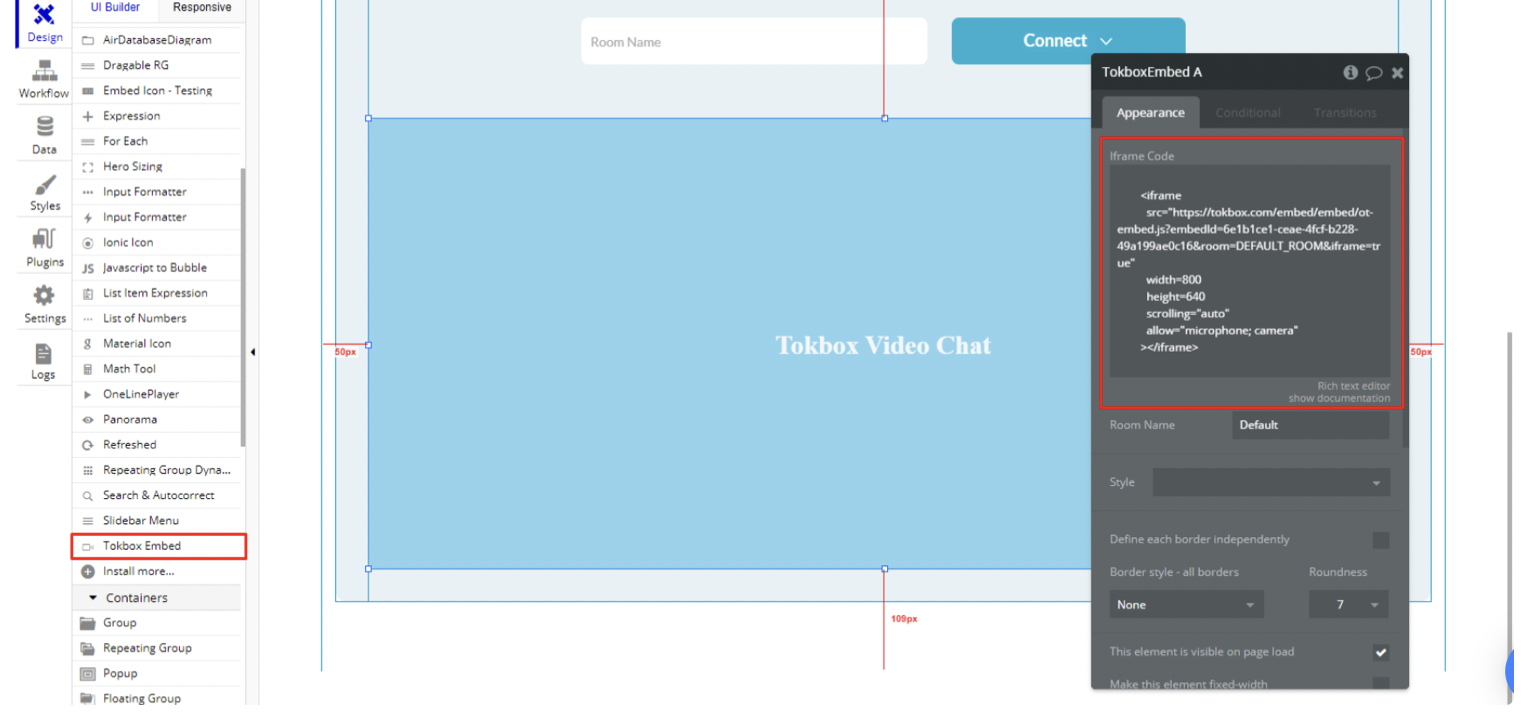Select Repeating Group Dyna... element
The width and height of the screenshot is (1530, 716).
[x=157, y=470]
